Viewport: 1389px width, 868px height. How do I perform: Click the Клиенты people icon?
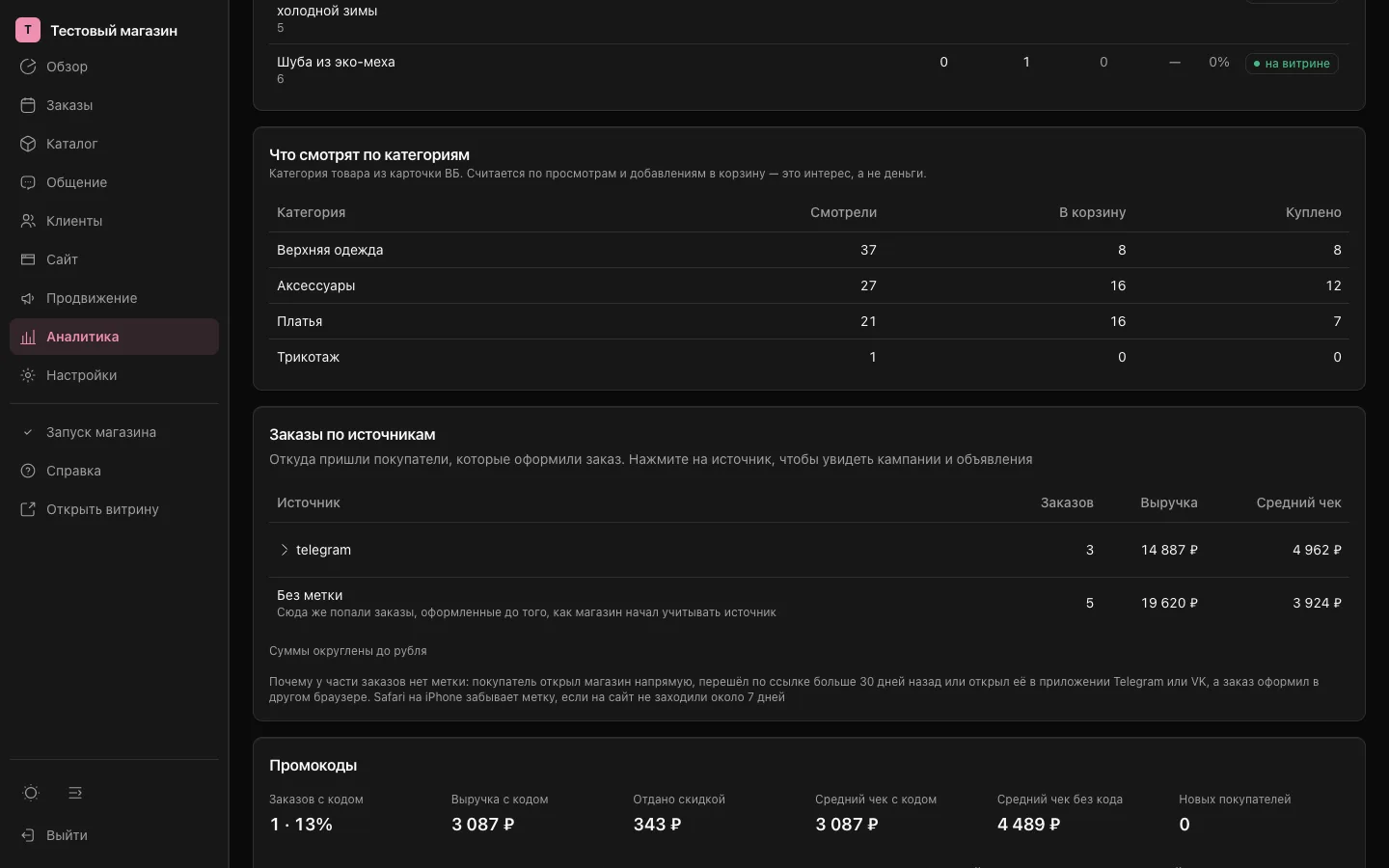point(28,221)
